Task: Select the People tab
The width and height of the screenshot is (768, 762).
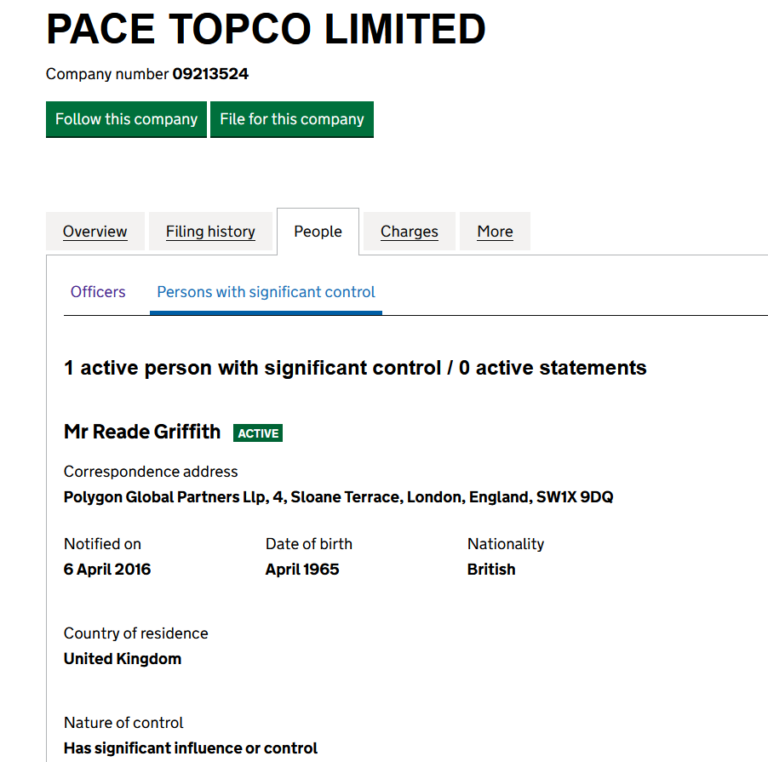Action: [x=318, y=231]
